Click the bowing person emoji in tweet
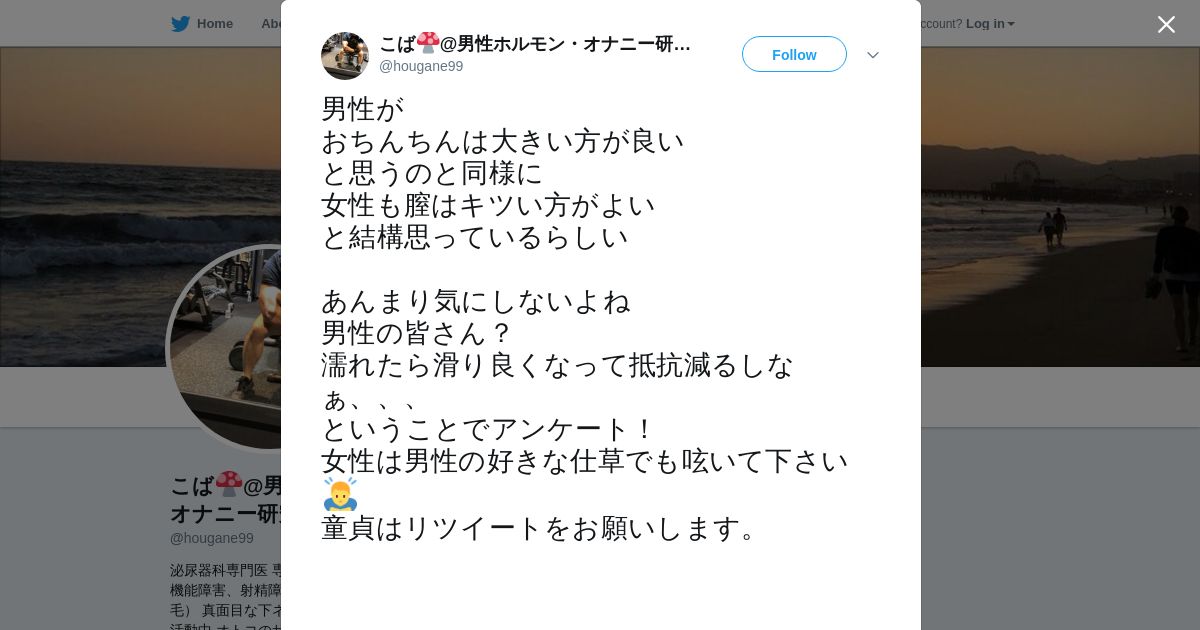The width and height of the screenshot is (1200, 630). coord(340,493)
